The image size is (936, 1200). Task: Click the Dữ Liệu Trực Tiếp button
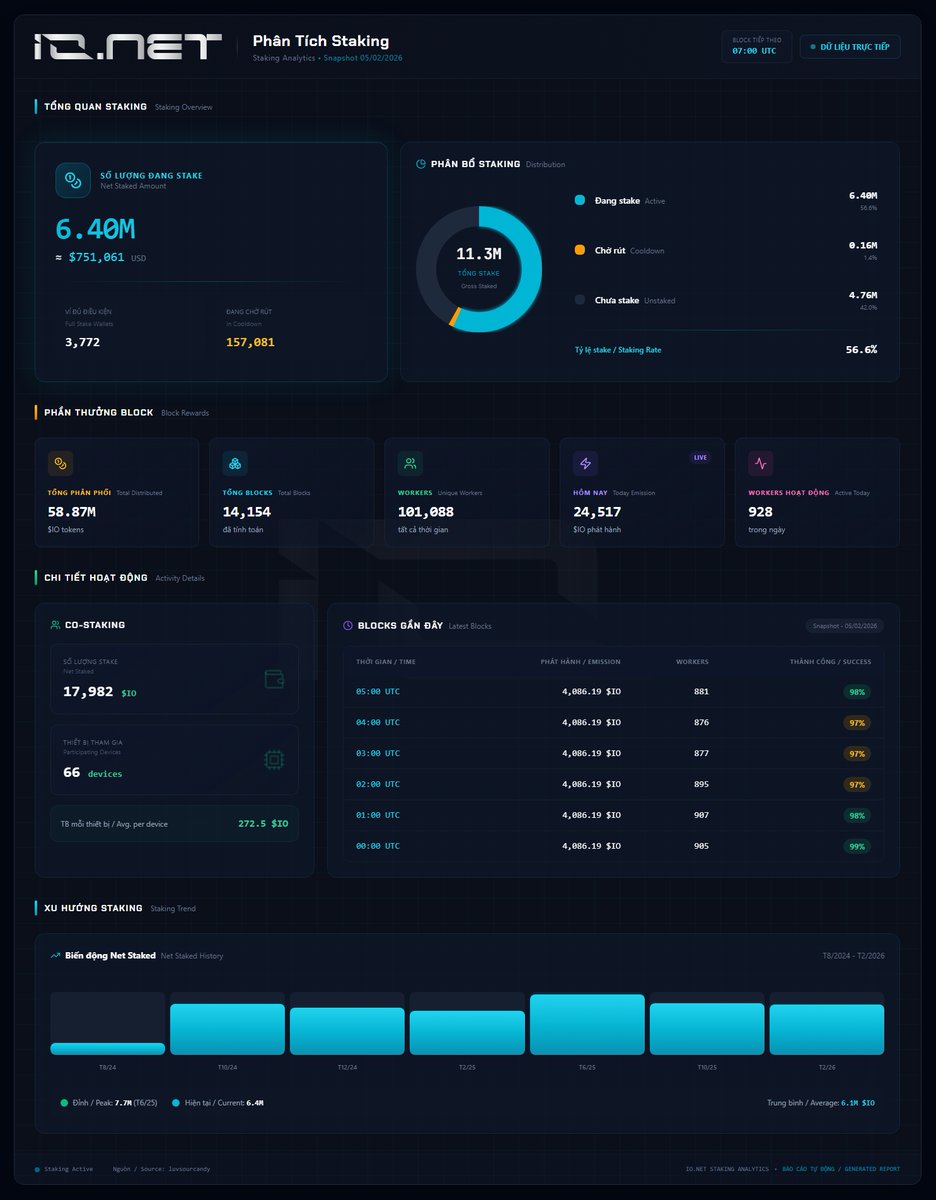click(849, 46)
